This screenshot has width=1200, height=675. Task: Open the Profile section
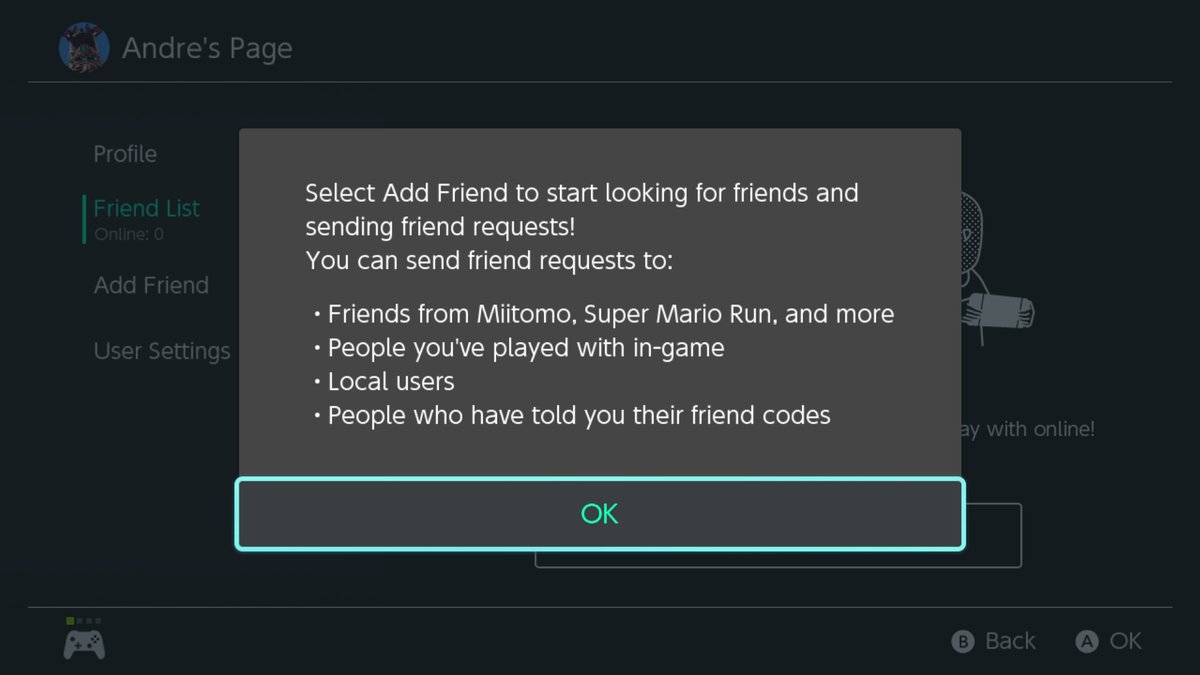pos(125,153)
